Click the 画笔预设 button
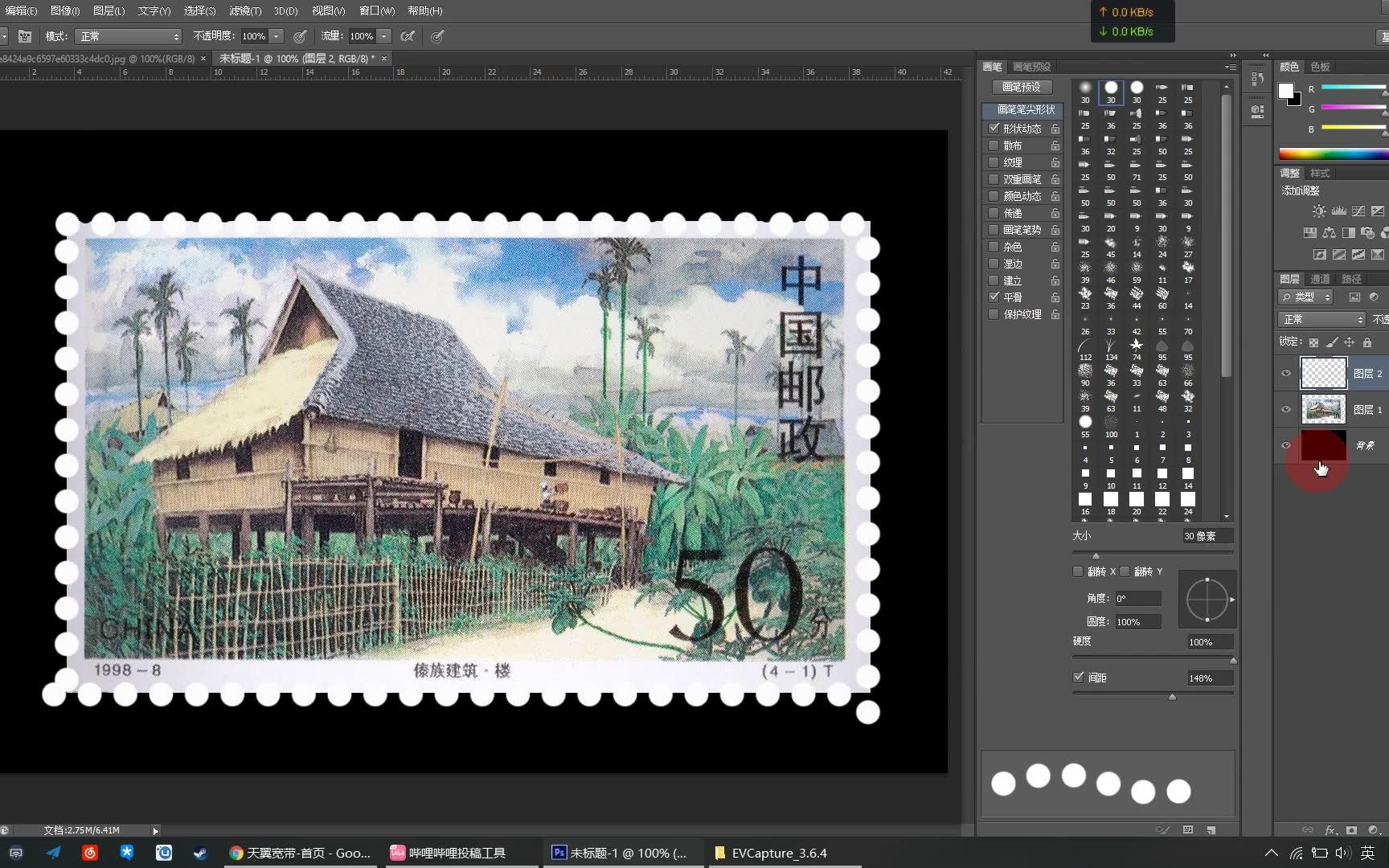The height and width of the screenshot is (868, 1389). click(1022, 87)
